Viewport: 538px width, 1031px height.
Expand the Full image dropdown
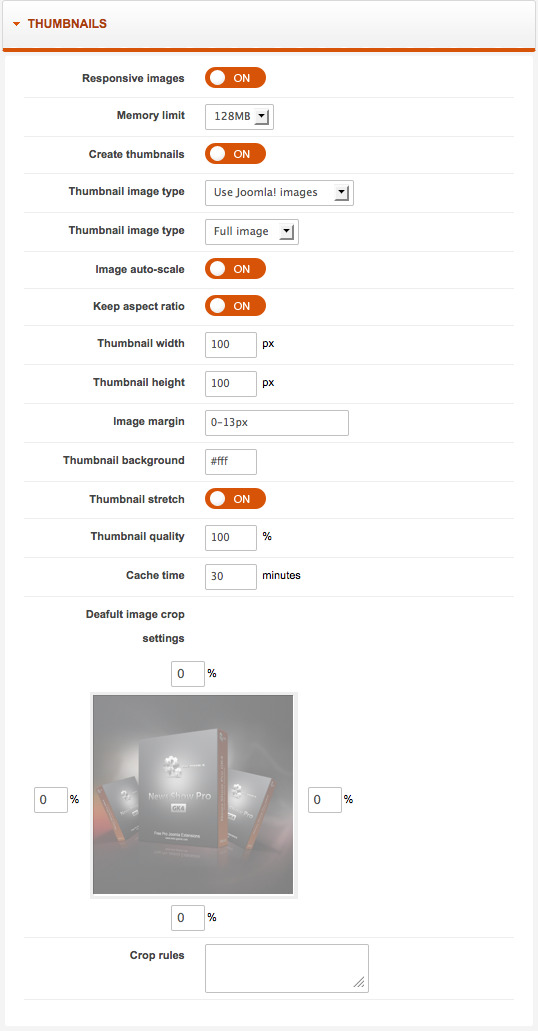tap(252, 231)
